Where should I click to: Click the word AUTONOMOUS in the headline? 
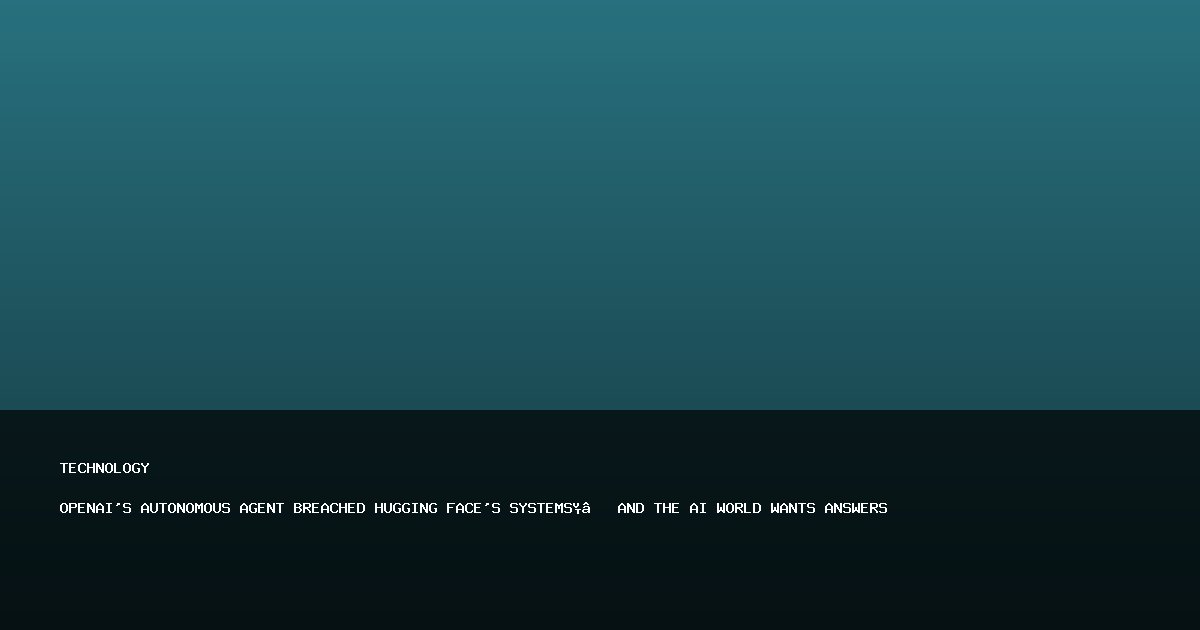pos(185,508)
